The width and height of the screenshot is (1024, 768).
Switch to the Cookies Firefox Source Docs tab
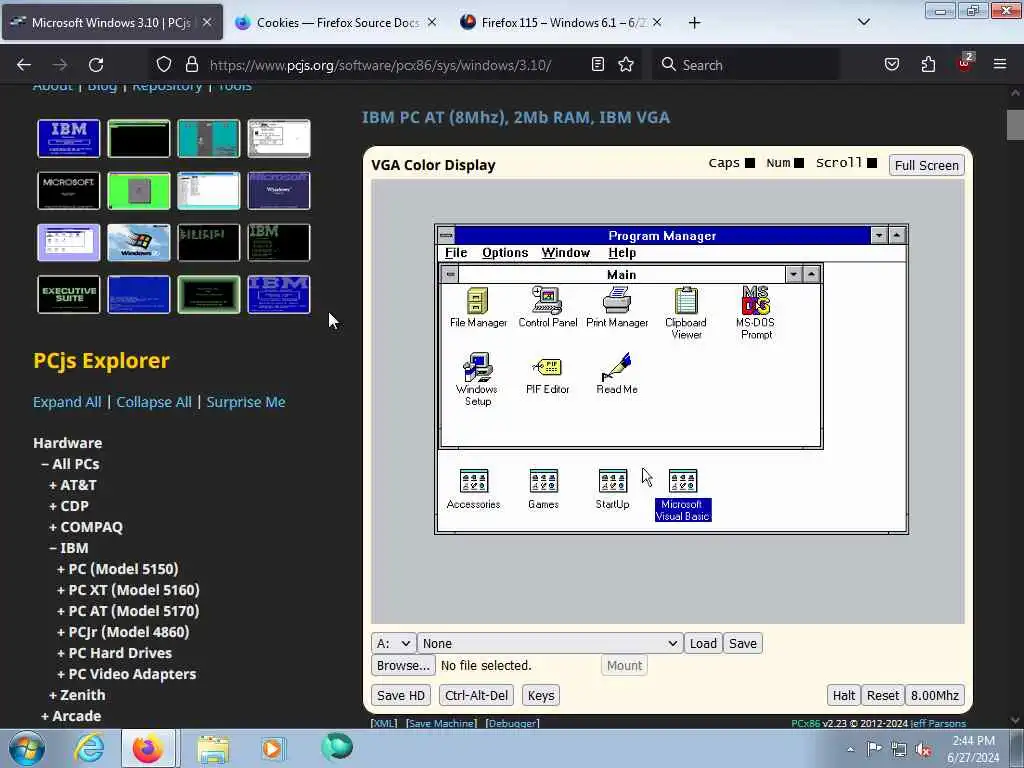(336, 23)
